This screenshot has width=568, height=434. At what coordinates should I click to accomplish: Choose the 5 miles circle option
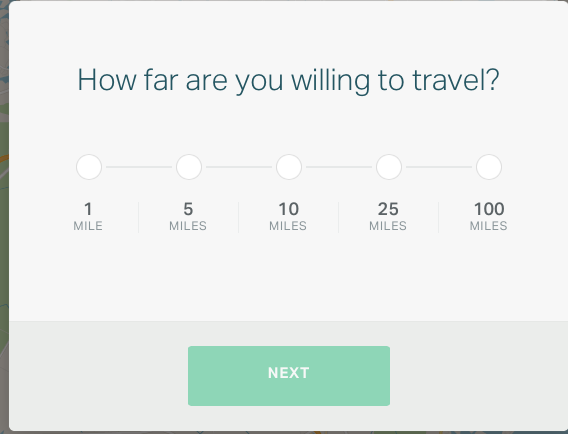[x=189, y=167]
